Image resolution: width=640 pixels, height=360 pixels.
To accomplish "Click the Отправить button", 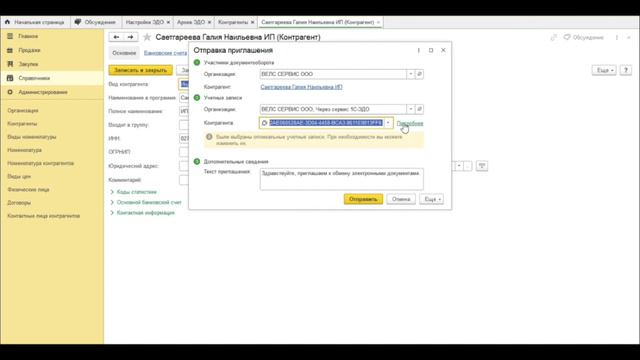I will click(x=363, y=199).
